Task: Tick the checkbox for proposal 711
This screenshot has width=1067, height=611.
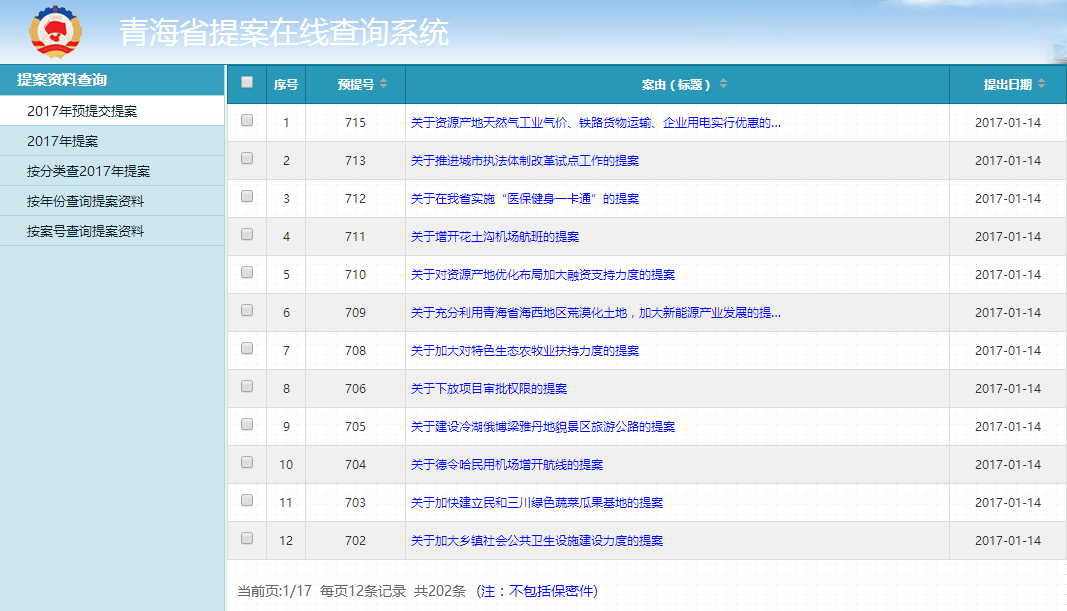Action: pyautogui.click(x=247, y=235)
